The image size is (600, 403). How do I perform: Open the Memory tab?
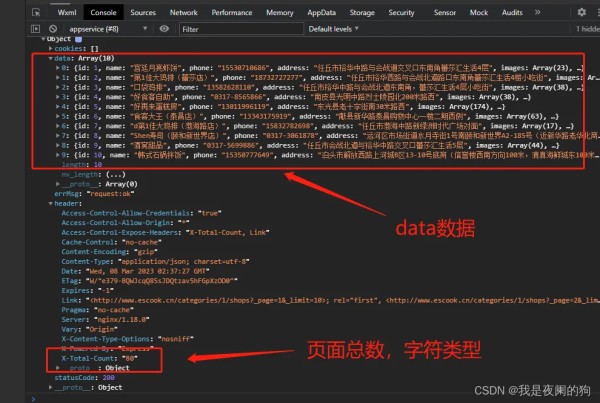point(280,13)
